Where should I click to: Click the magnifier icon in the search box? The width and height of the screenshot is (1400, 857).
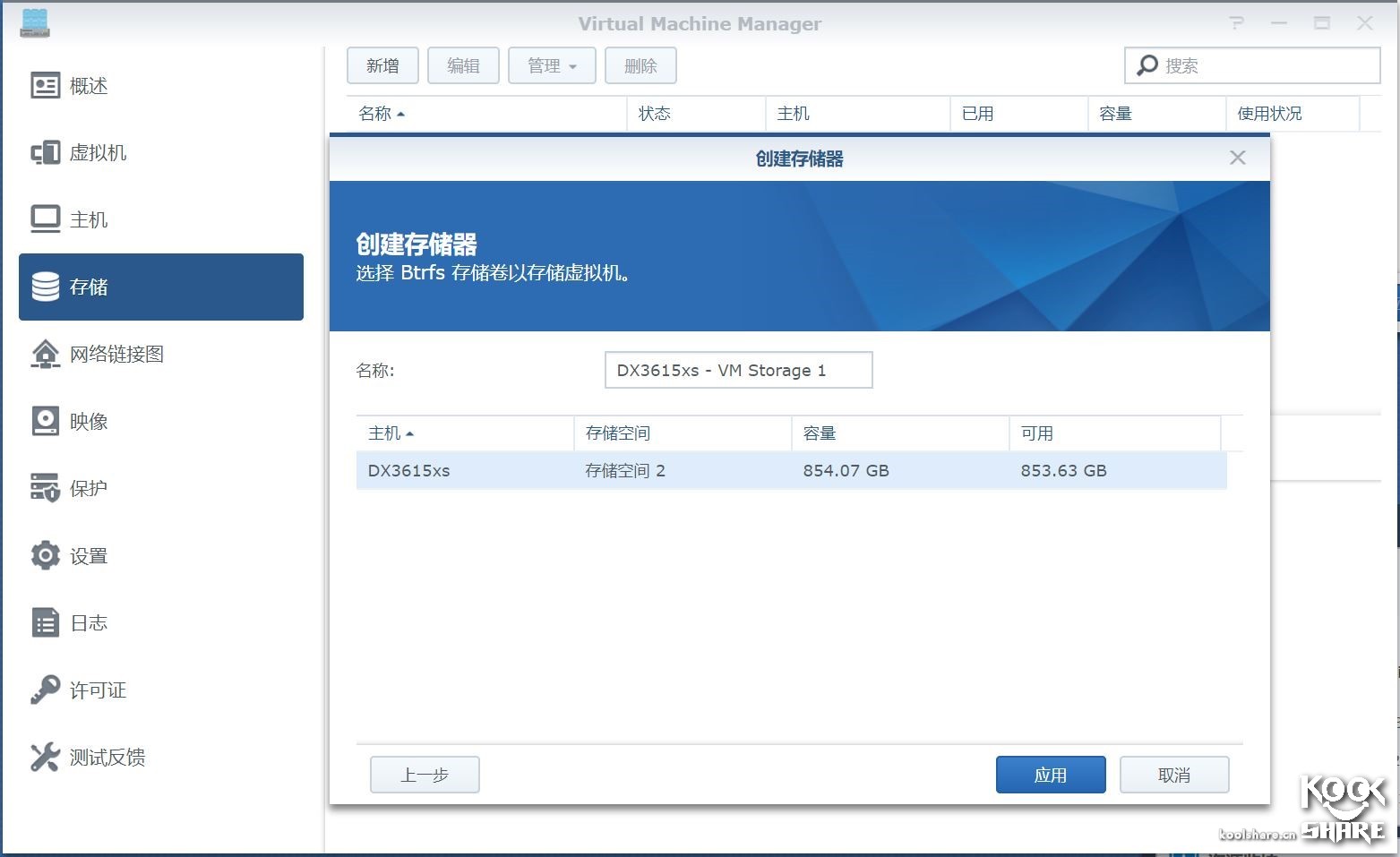tap(1147, 64)
